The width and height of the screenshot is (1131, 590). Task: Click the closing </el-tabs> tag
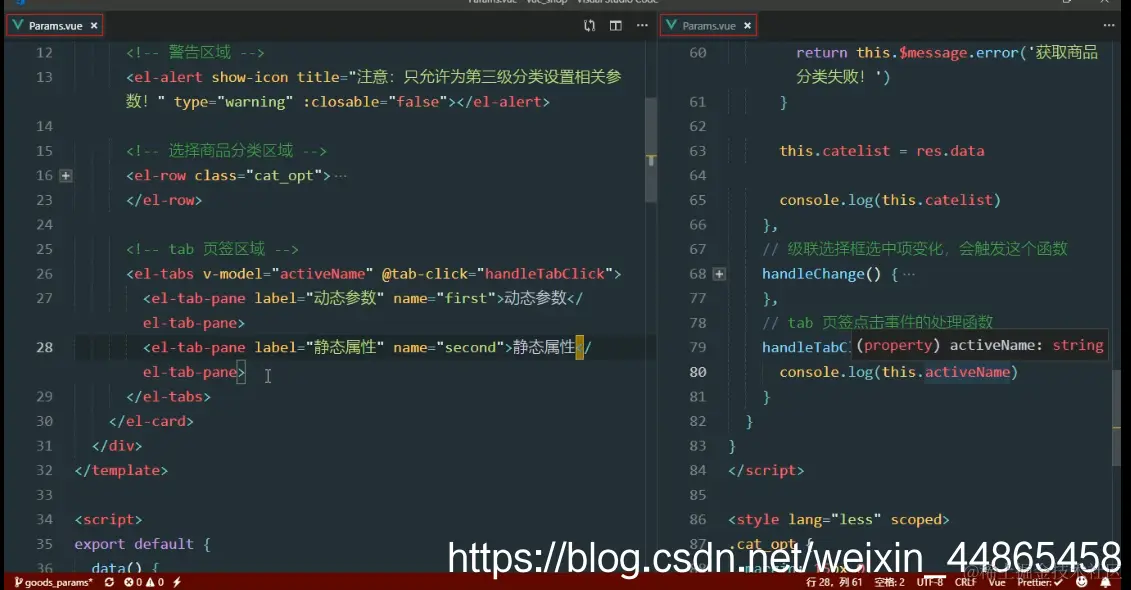[x=168, y=397]
